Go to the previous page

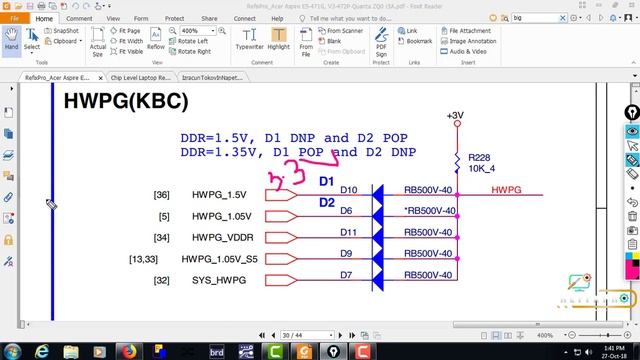[273, 336]
